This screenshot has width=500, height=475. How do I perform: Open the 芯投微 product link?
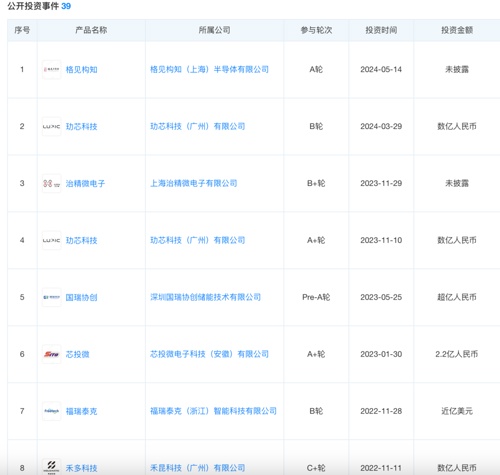tap(78, 354)
